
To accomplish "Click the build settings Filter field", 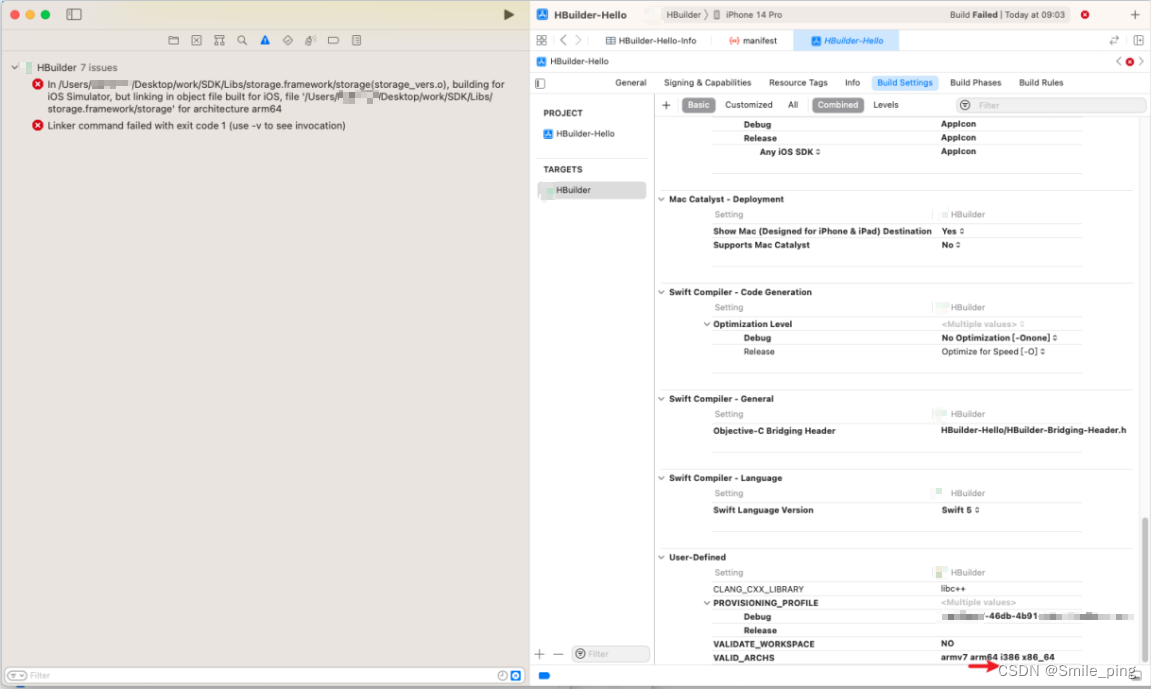I will (1051, 106).
